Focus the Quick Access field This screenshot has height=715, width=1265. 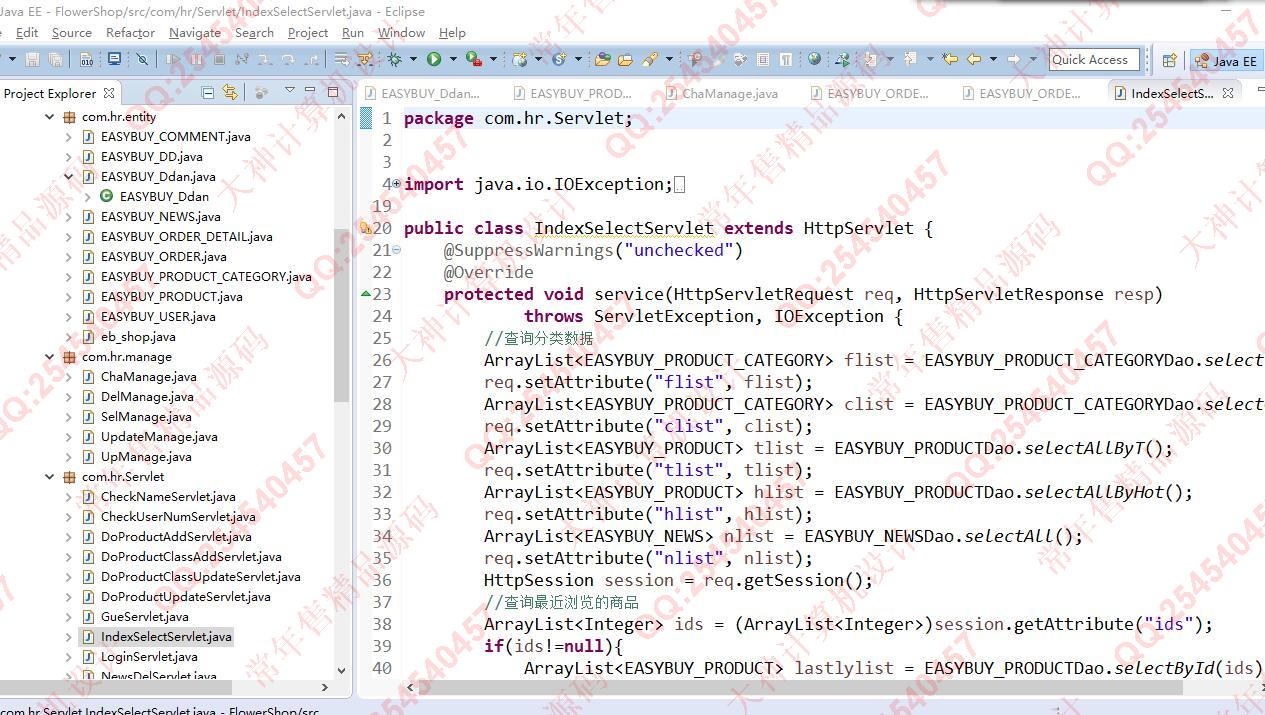click(1094, 59)
